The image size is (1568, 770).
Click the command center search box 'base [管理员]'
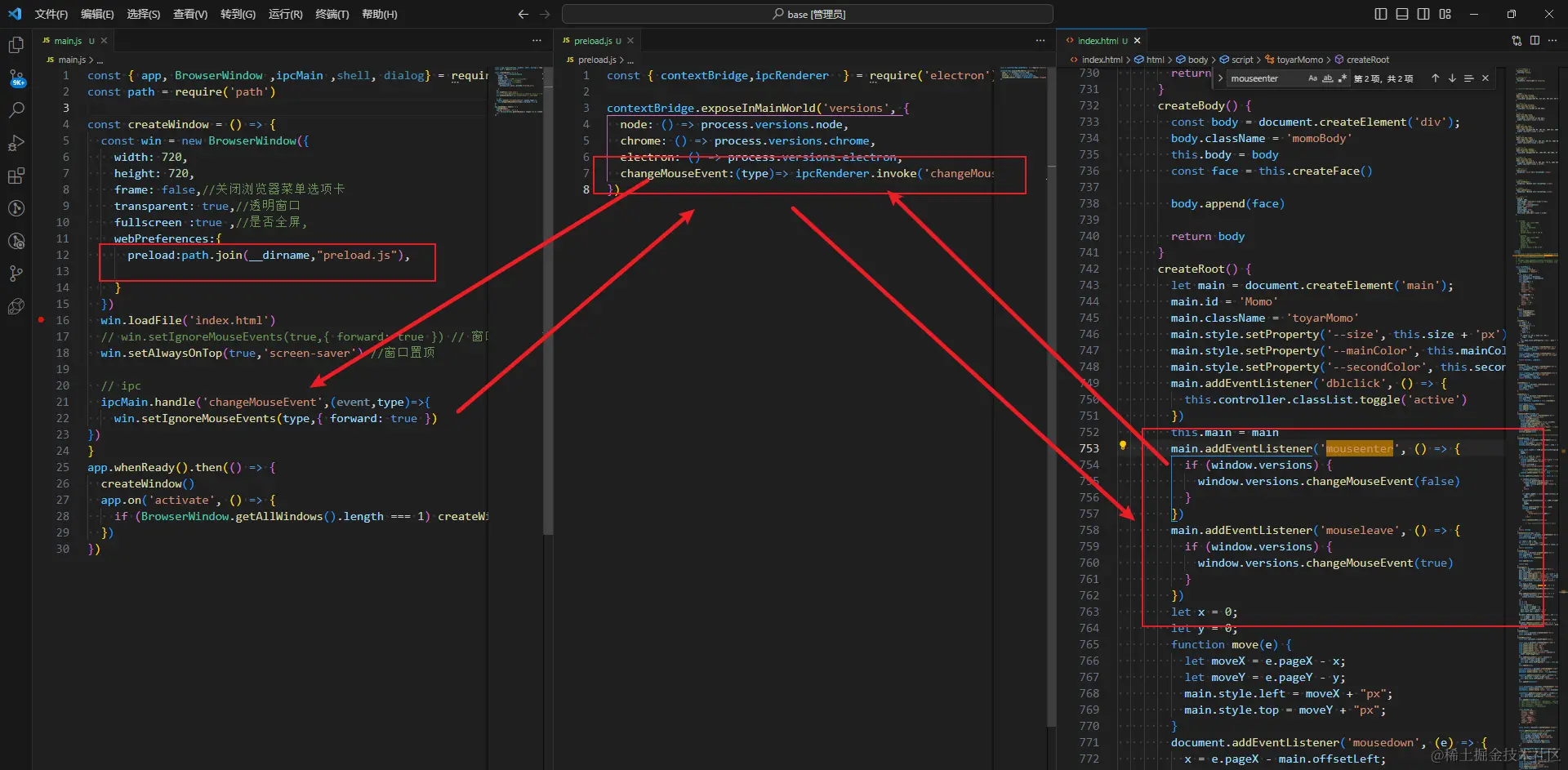tap(807, 14)
